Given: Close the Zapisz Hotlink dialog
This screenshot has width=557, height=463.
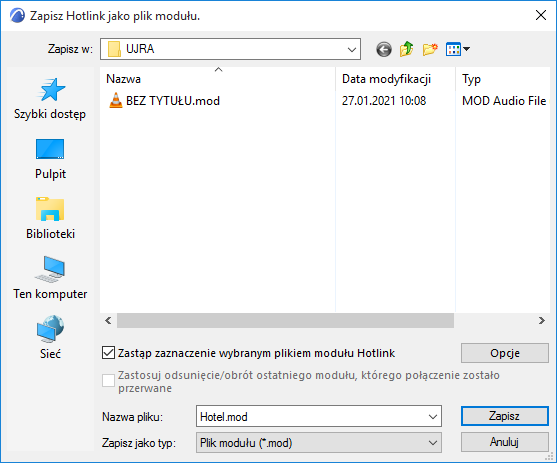Looking at the screenshot, I should coord(541,15).
